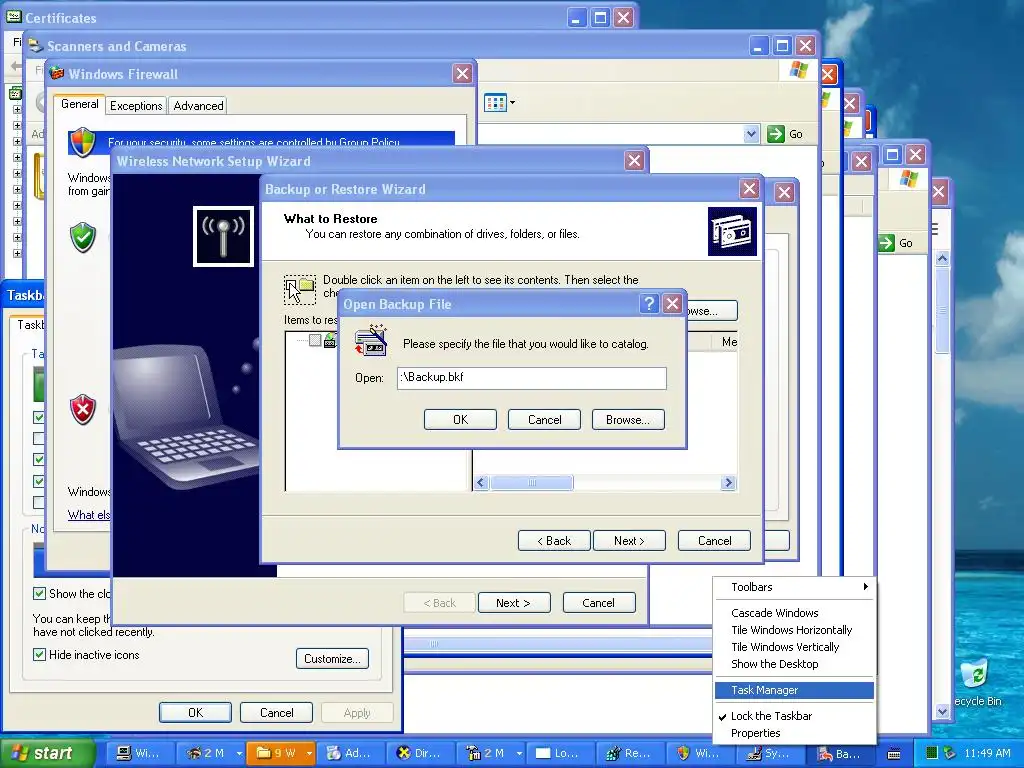Click Browse... in the Open Backup File dialog
Image resolution: width=1024 pixels, height=768 pixels.
tap(628, 419)
